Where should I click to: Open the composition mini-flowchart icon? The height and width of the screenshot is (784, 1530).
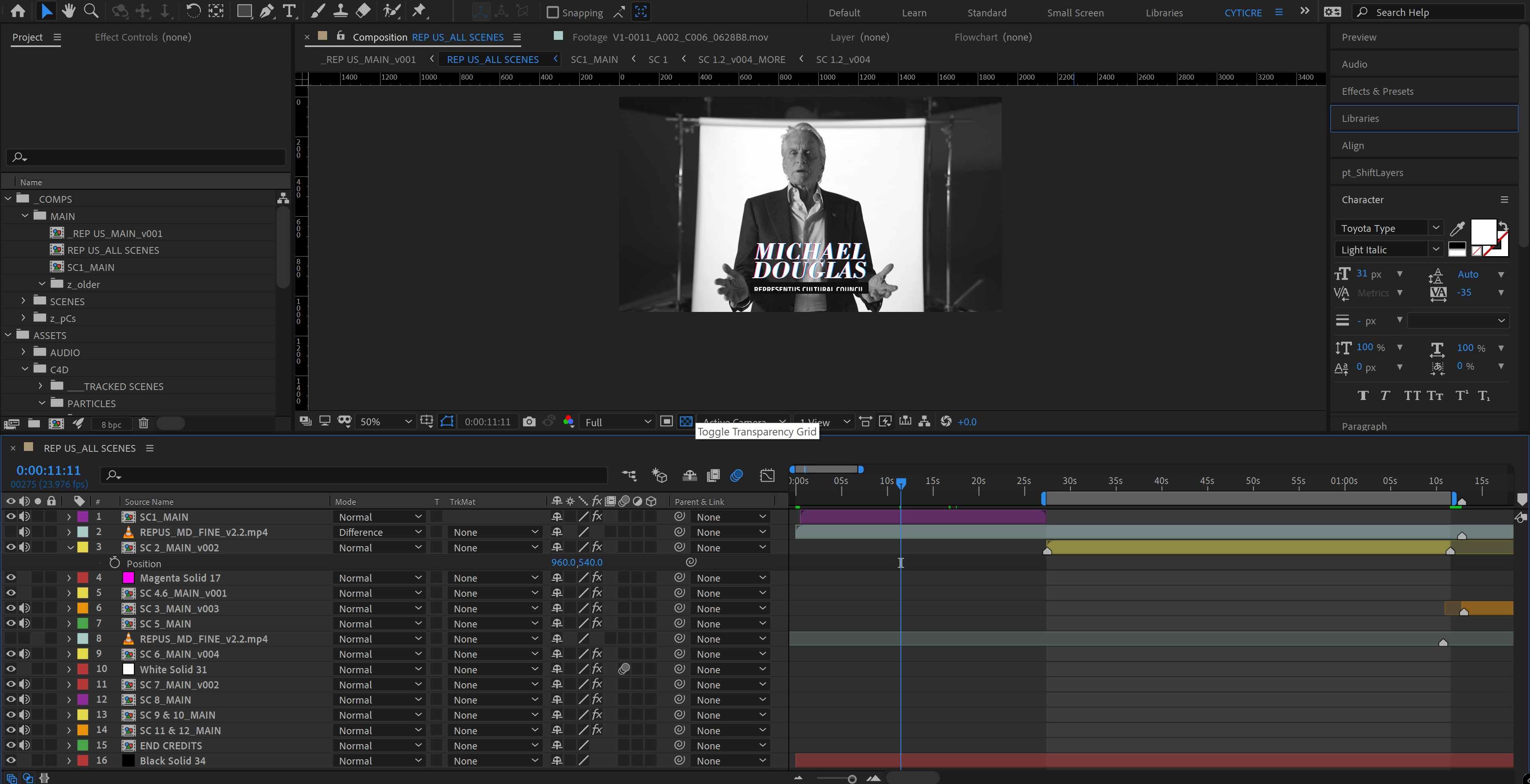(x=629, y=475)
